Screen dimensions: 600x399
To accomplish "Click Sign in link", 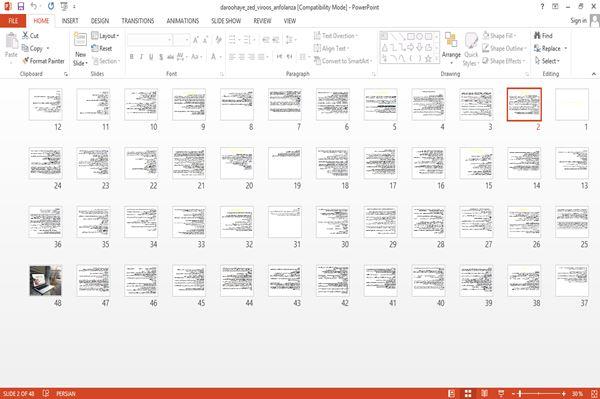I will click(x=578, y=21).
